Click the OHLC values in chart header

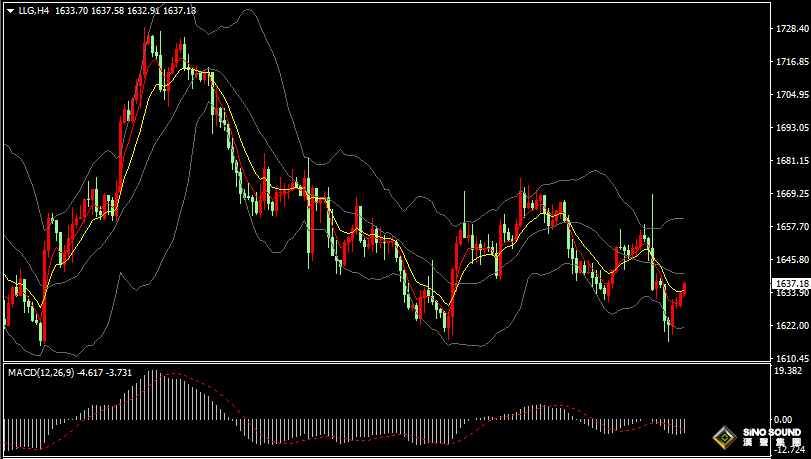click(125, 10)
